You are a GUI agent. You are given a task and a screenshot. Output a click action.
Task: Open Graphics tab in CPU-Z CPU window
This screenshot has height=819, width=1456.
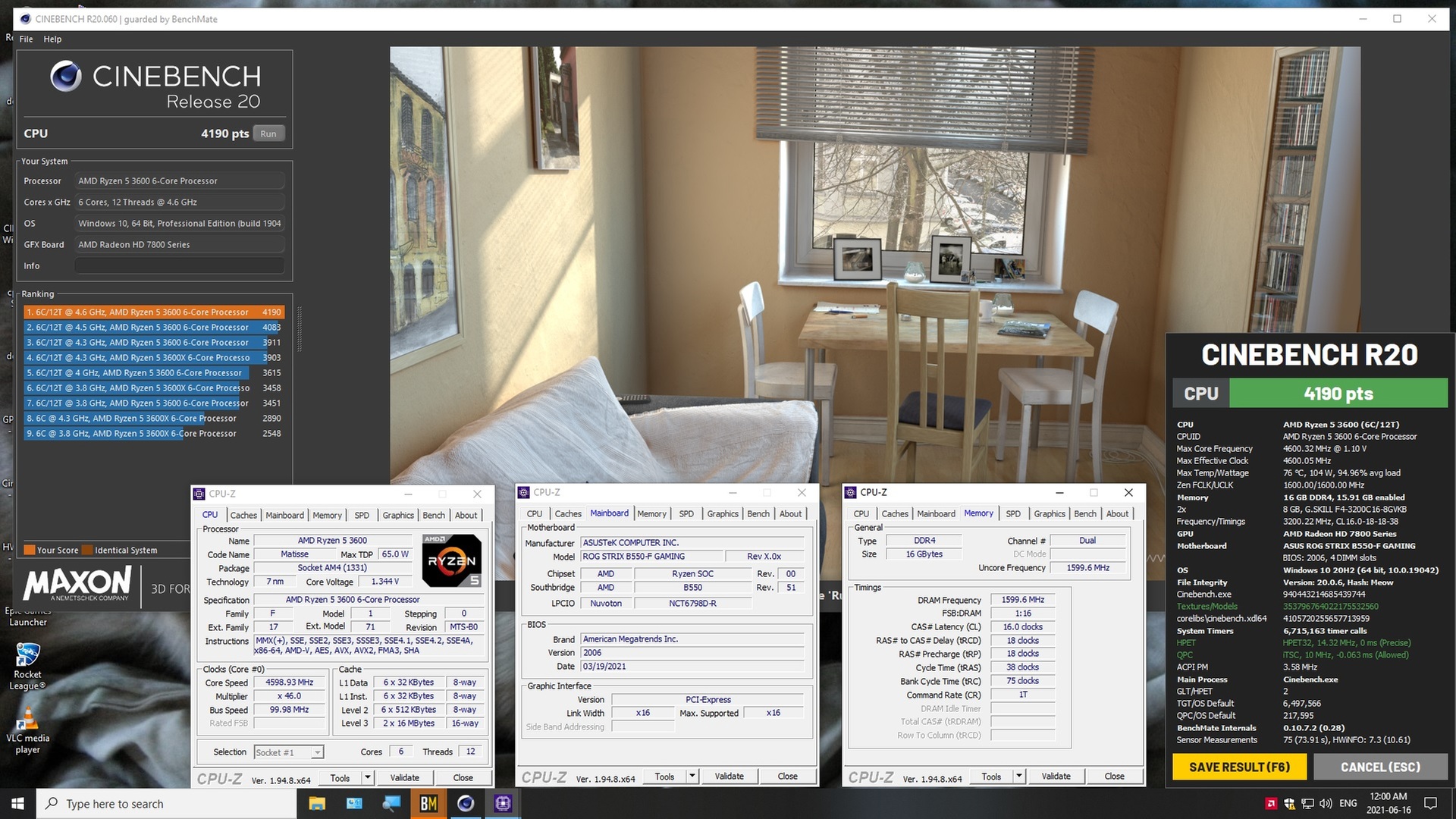tap(398, 515)
